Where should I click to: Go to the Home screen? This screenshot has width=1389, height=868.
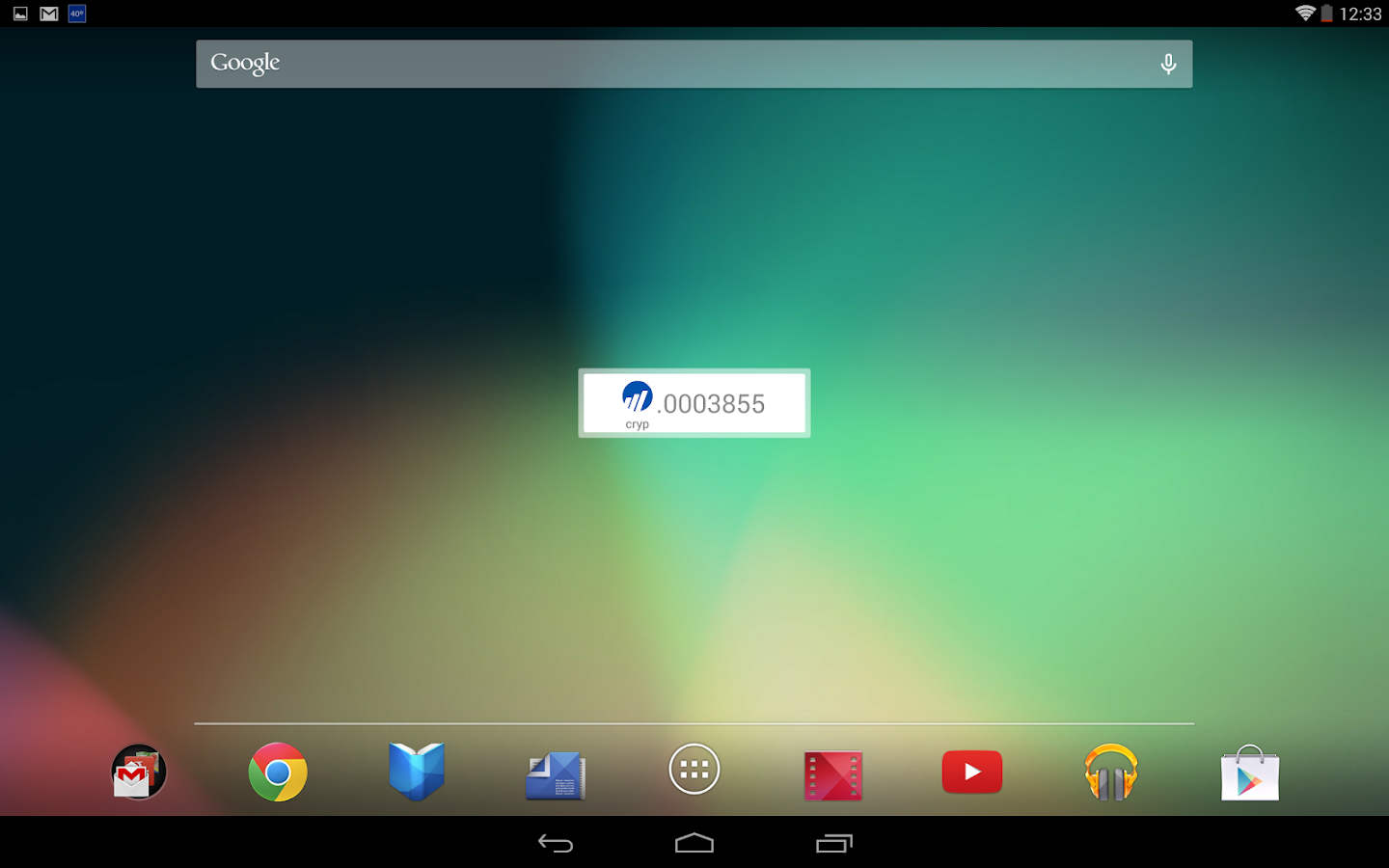[694, 844]
